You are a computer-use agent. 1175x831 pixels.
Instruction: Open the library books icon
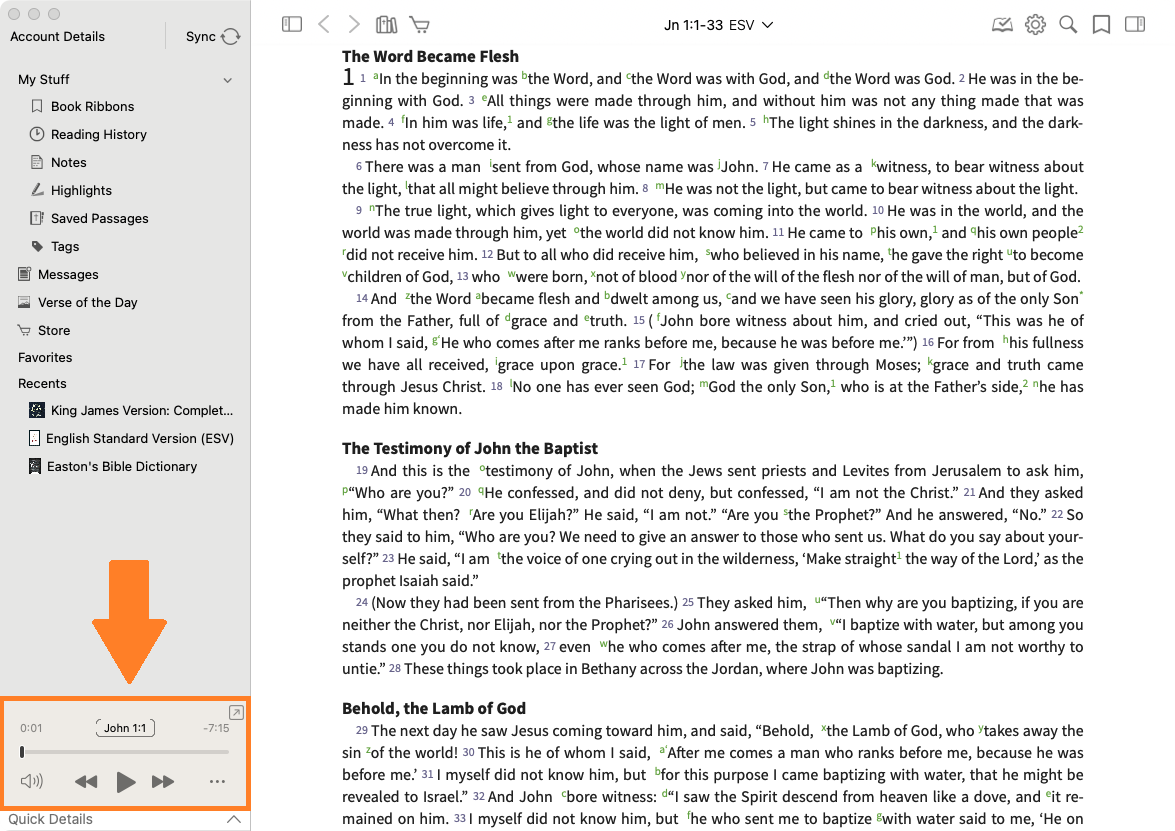386,24
